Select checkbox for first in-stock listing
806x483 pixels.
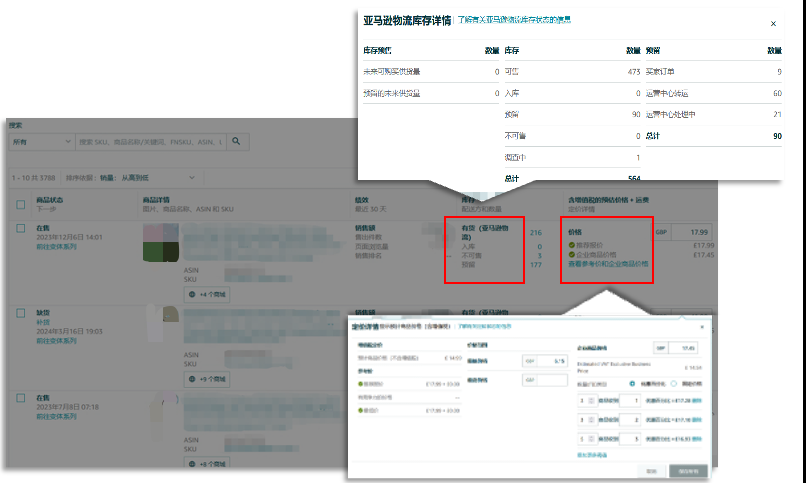click(21, 229)
